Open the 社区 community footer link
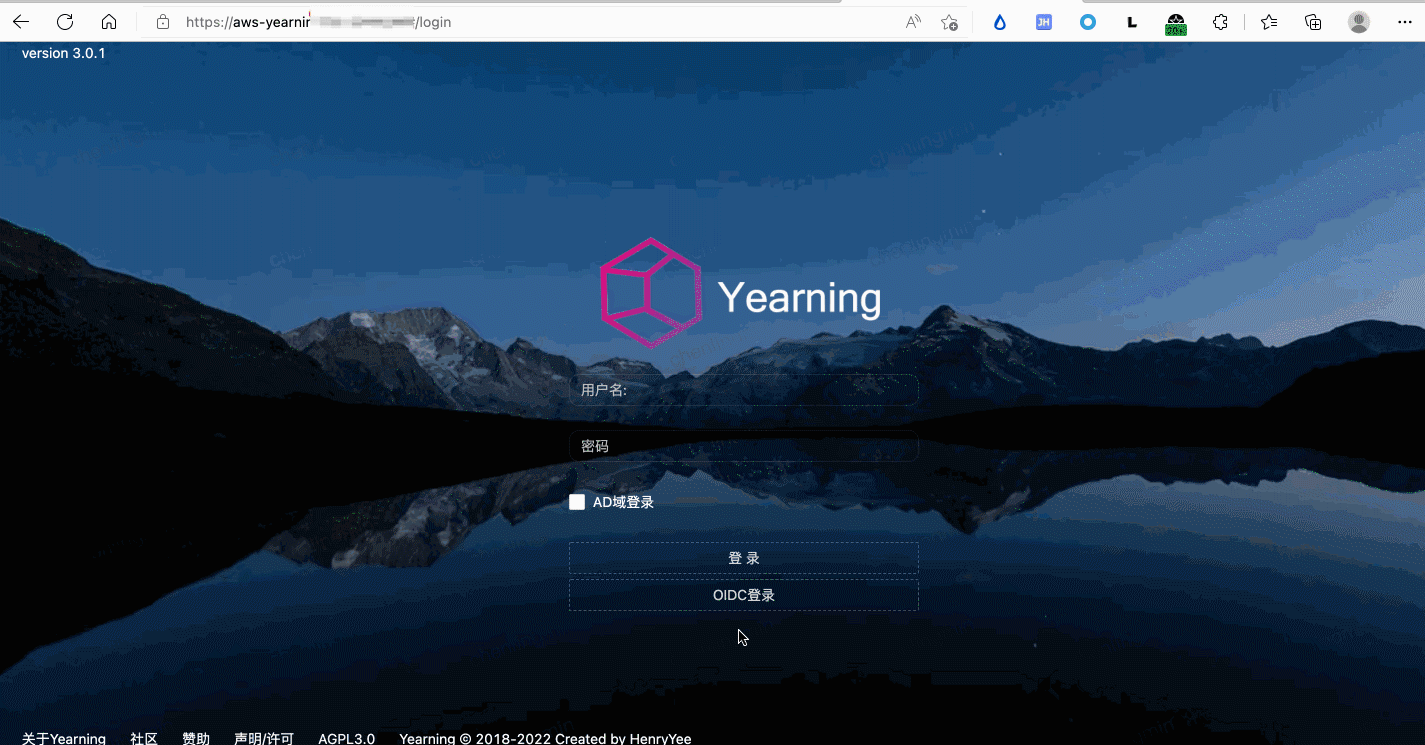The width and height of the screenshot is (1425, 745). point(144,738)
